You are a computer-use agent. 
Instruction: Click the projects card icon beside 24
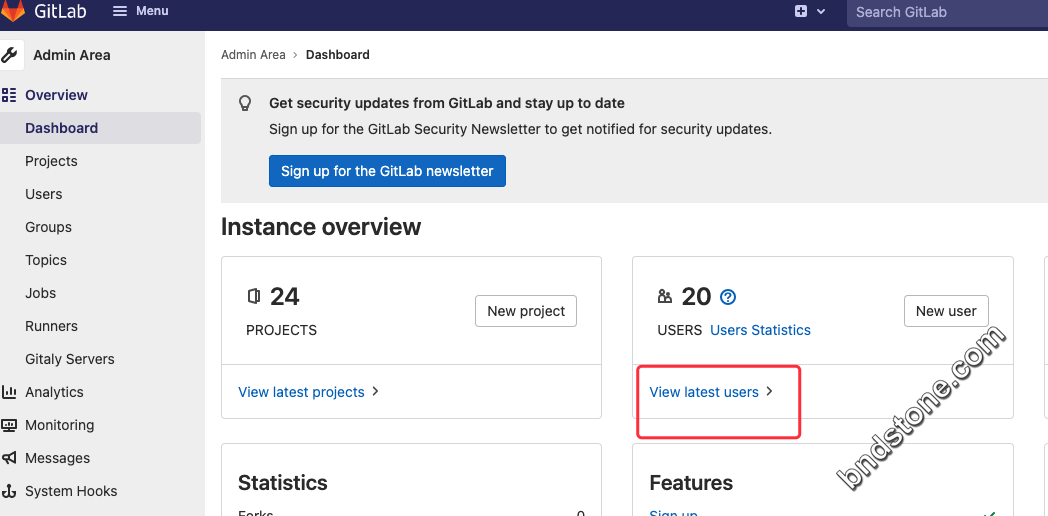253,296
